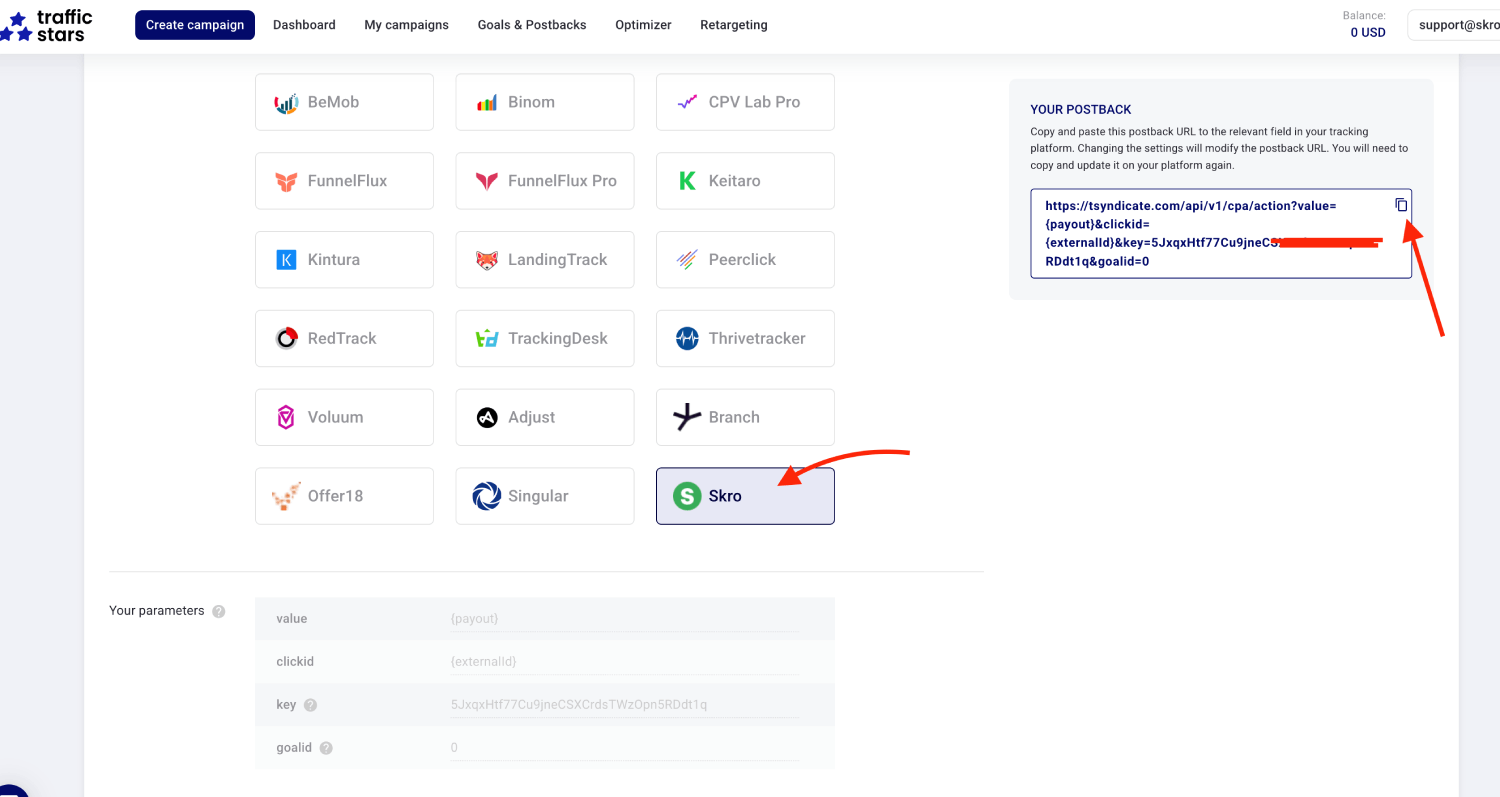1500x797 pixels.
Task: Click the Branch logo icon
Action: pos(687,417)
